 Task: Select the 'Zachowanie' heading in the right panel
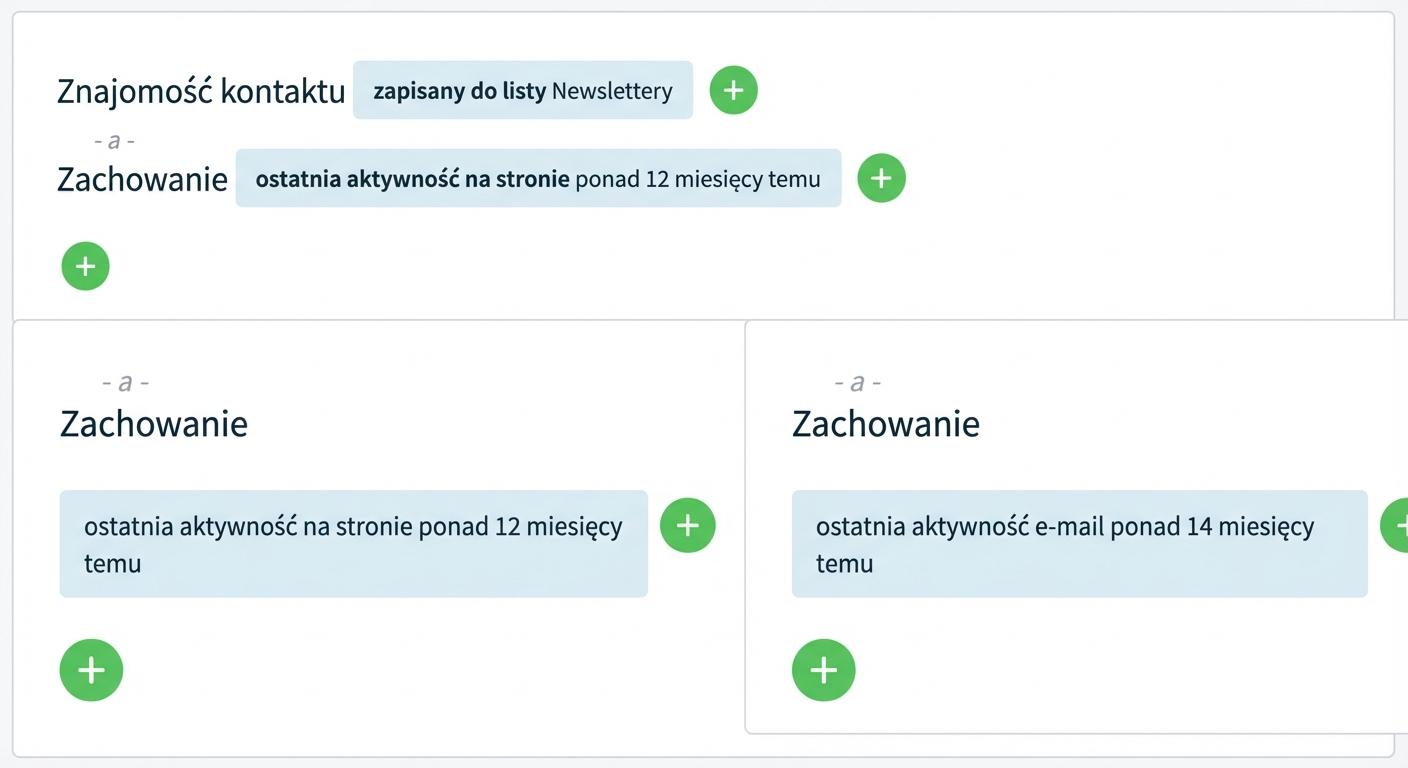pos(886,423)
